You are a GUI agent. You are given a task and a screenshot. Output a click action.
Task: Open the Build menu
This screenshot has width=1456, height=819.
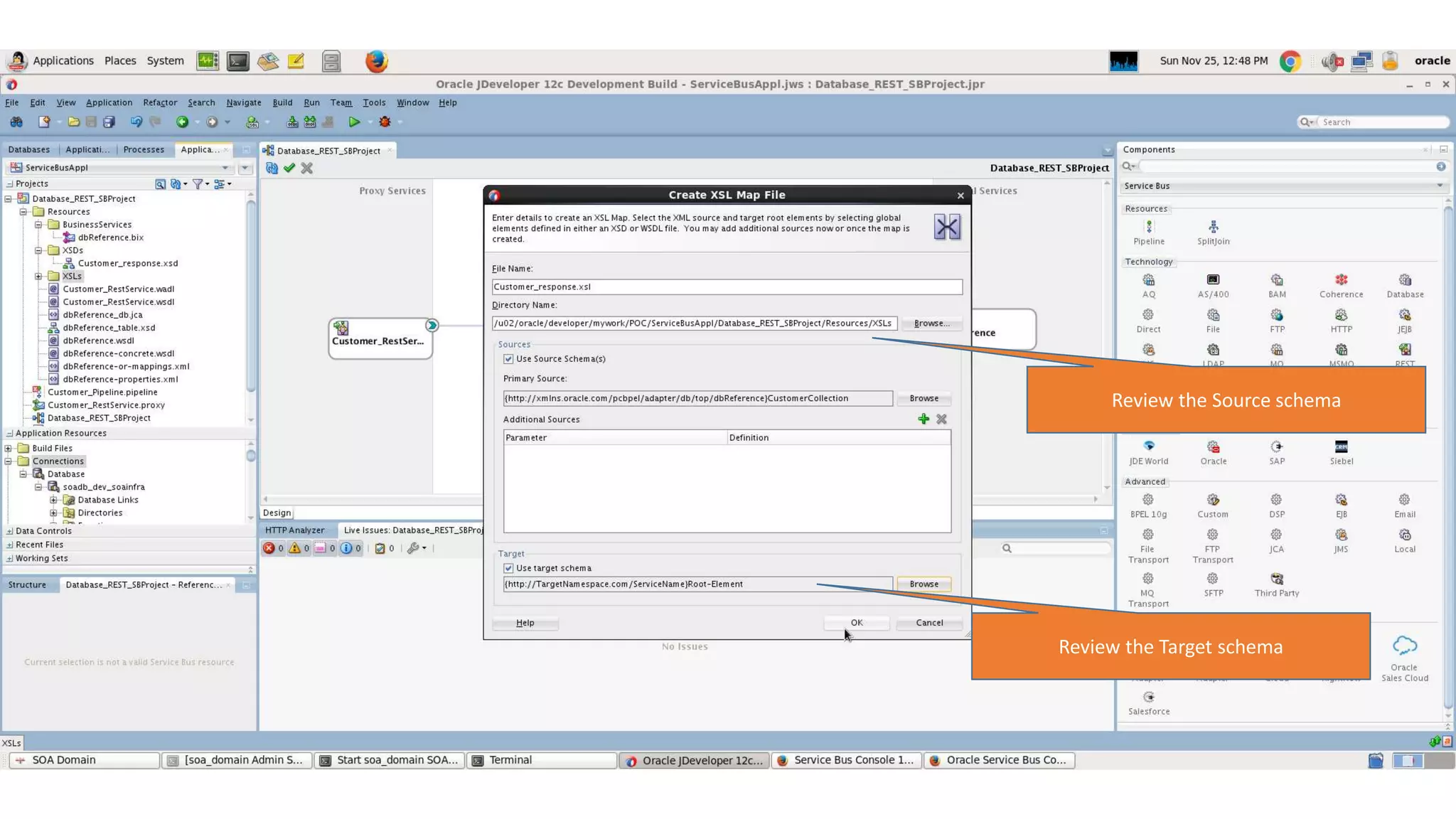click(282, 102)
